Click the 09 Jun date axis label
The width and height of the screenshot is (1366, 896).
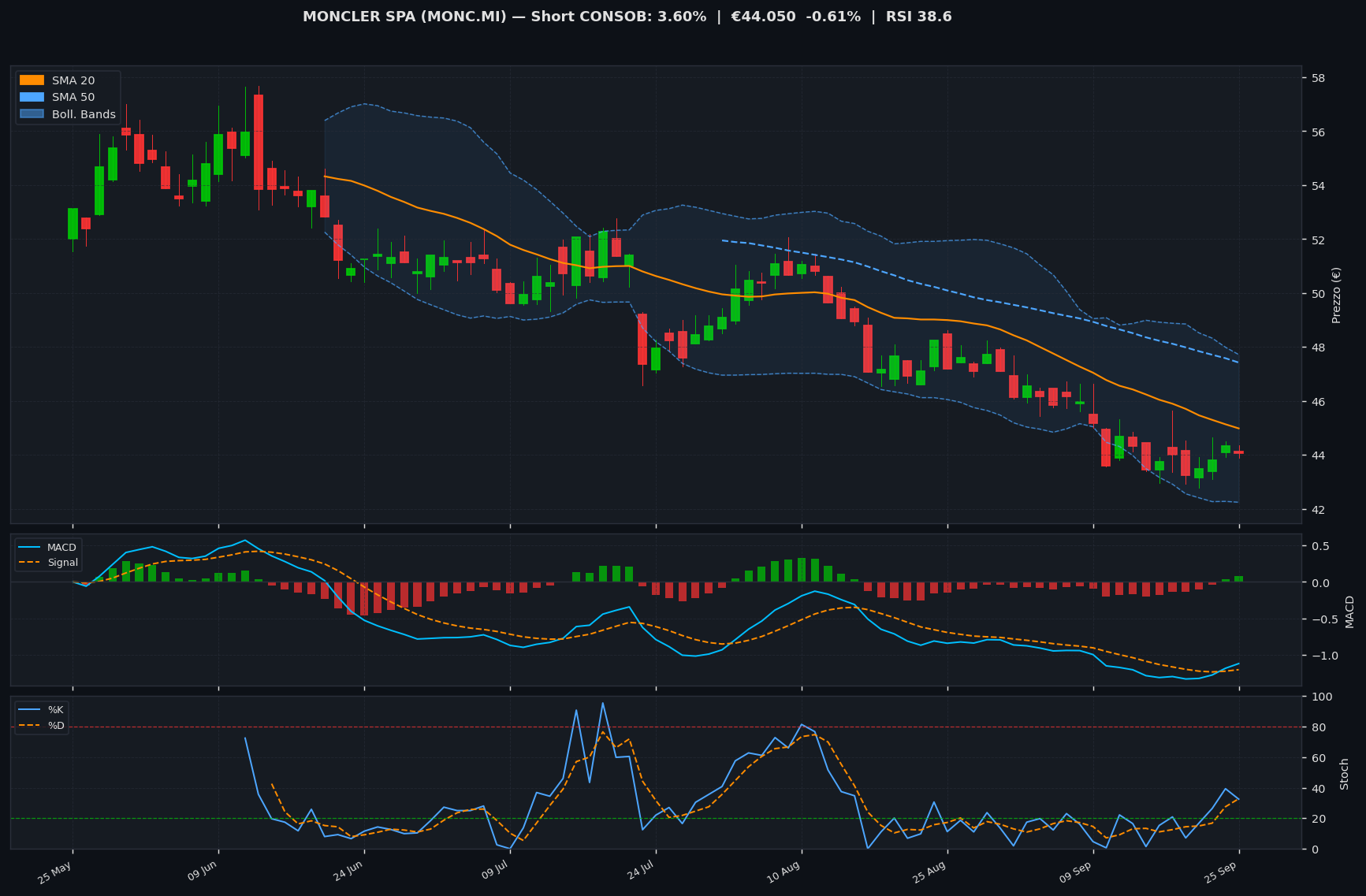[202, 873]
